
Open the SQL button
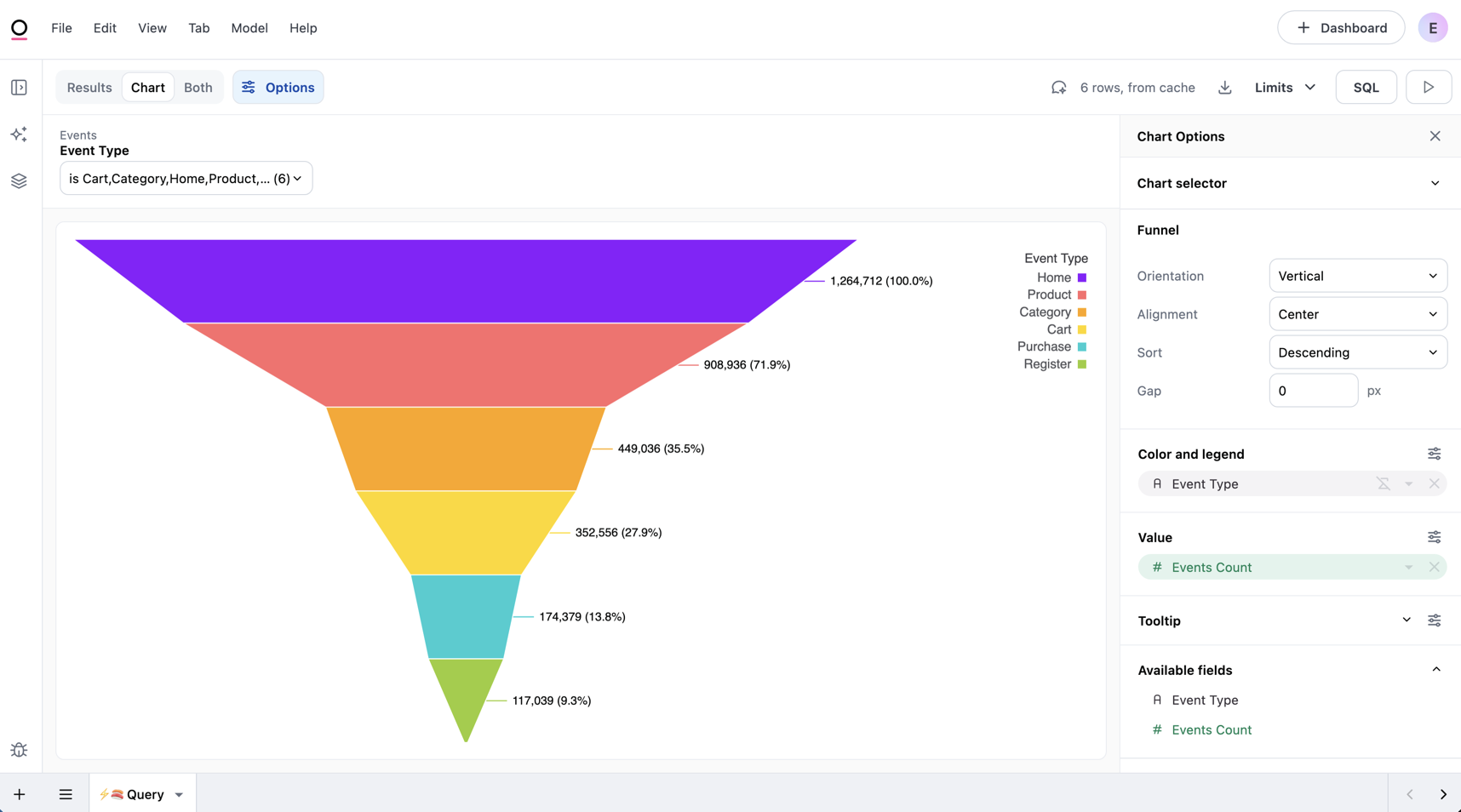[x=1366, y=87]
